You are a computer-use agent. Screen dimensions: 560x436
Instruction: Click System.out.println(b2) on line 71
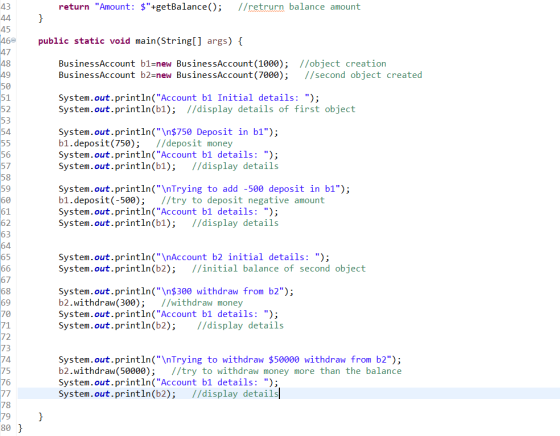(x=117, y=326)
